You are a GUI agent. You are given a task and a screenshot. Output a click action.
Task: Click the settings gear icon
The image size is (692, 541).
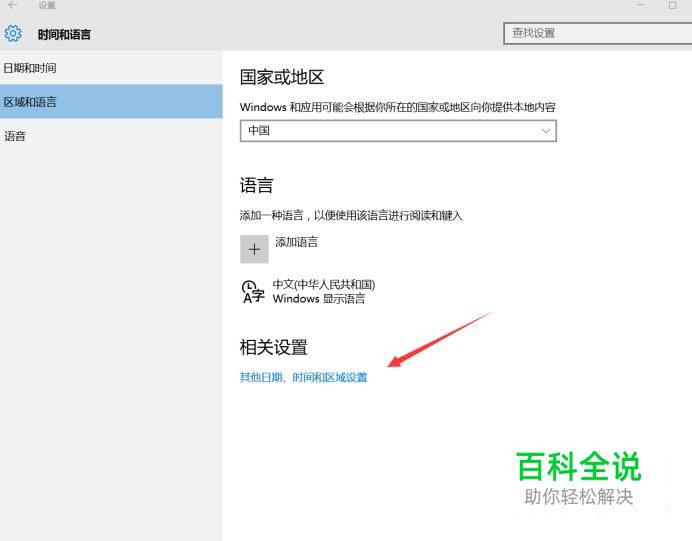pos(13,34)
